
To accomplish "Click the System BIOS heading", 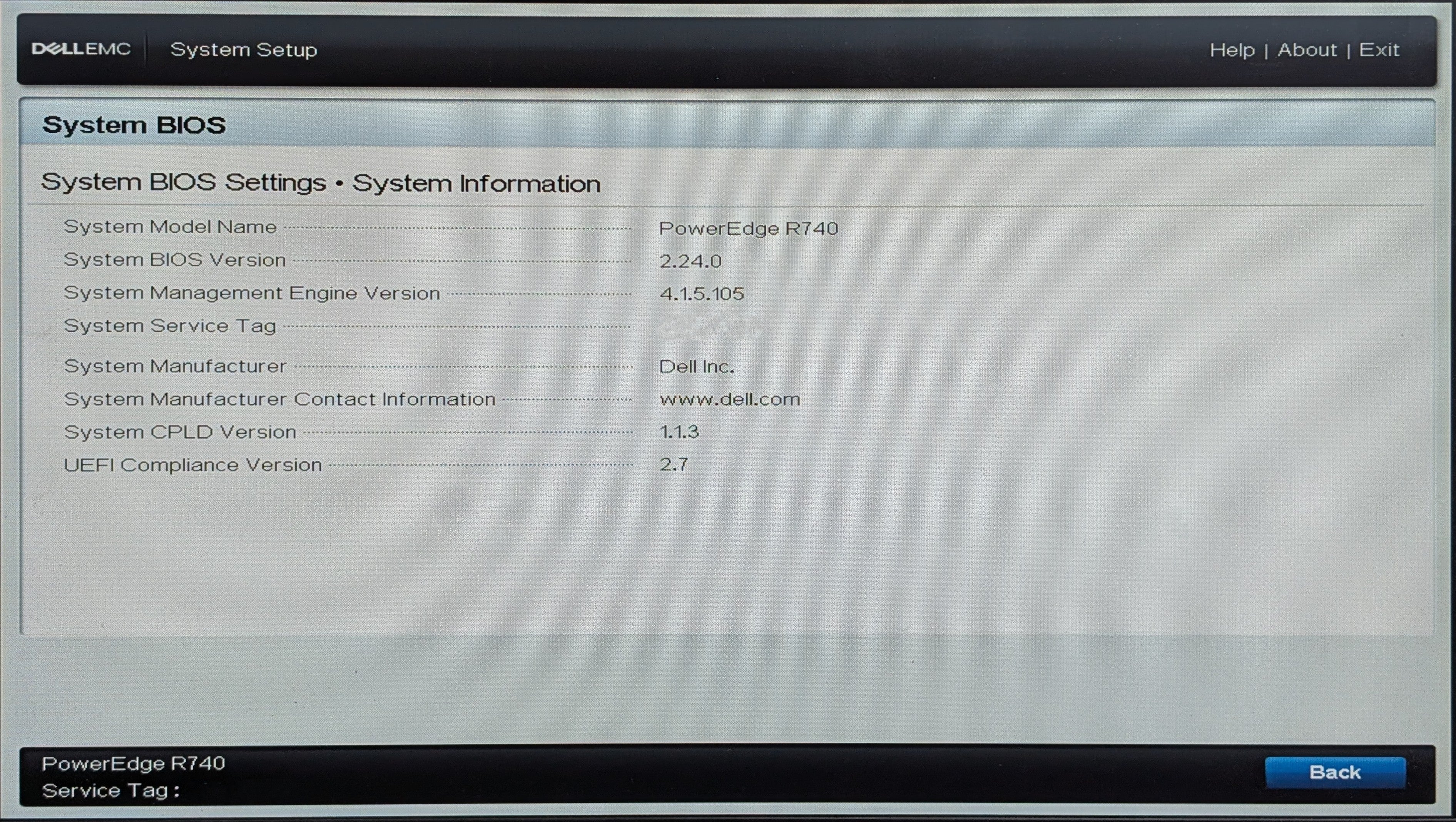I will (x=134, y=125).
